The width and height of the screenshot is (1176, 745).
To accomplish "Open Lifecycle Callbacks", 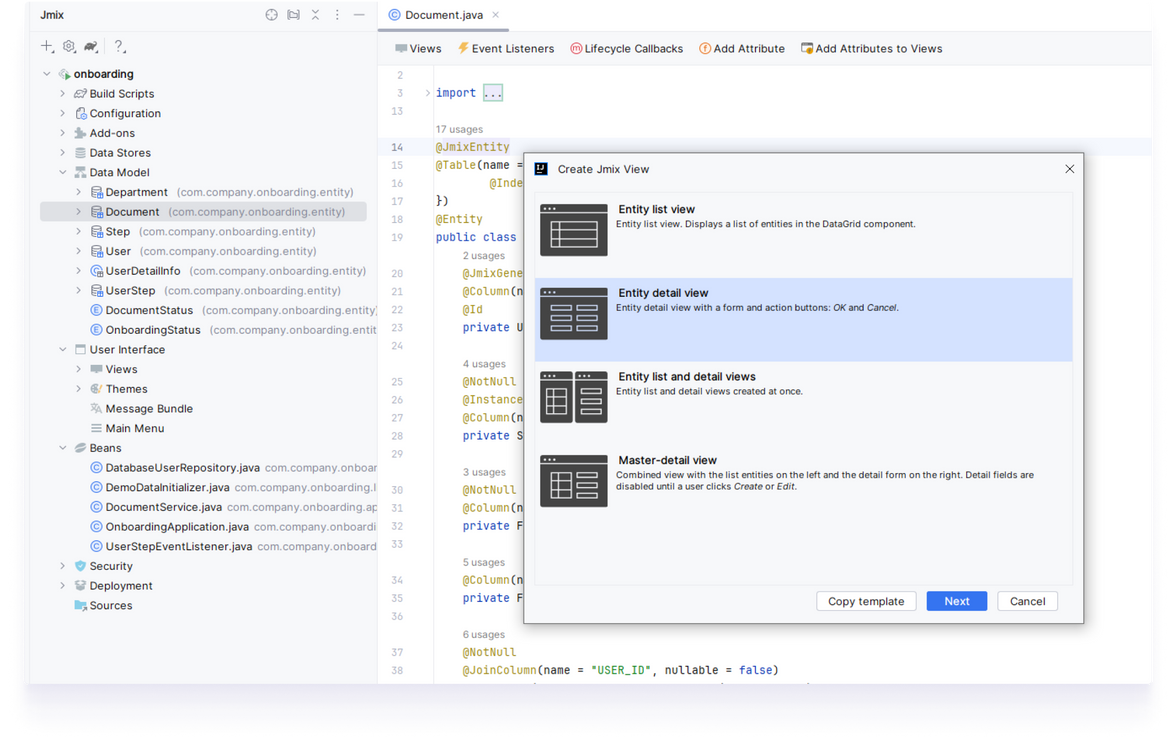I will (x=627, y=49).
